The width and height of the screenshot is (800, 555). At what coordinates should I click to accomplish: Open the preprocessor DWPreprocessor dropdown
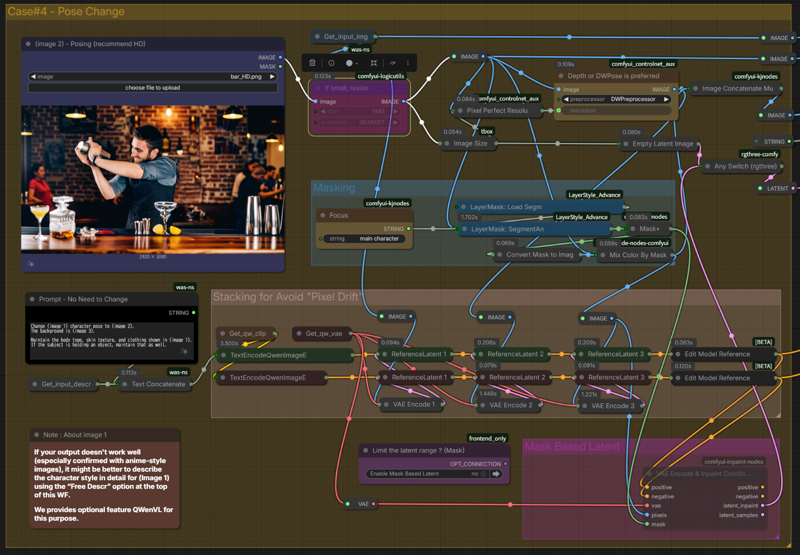tap(615, 99)
